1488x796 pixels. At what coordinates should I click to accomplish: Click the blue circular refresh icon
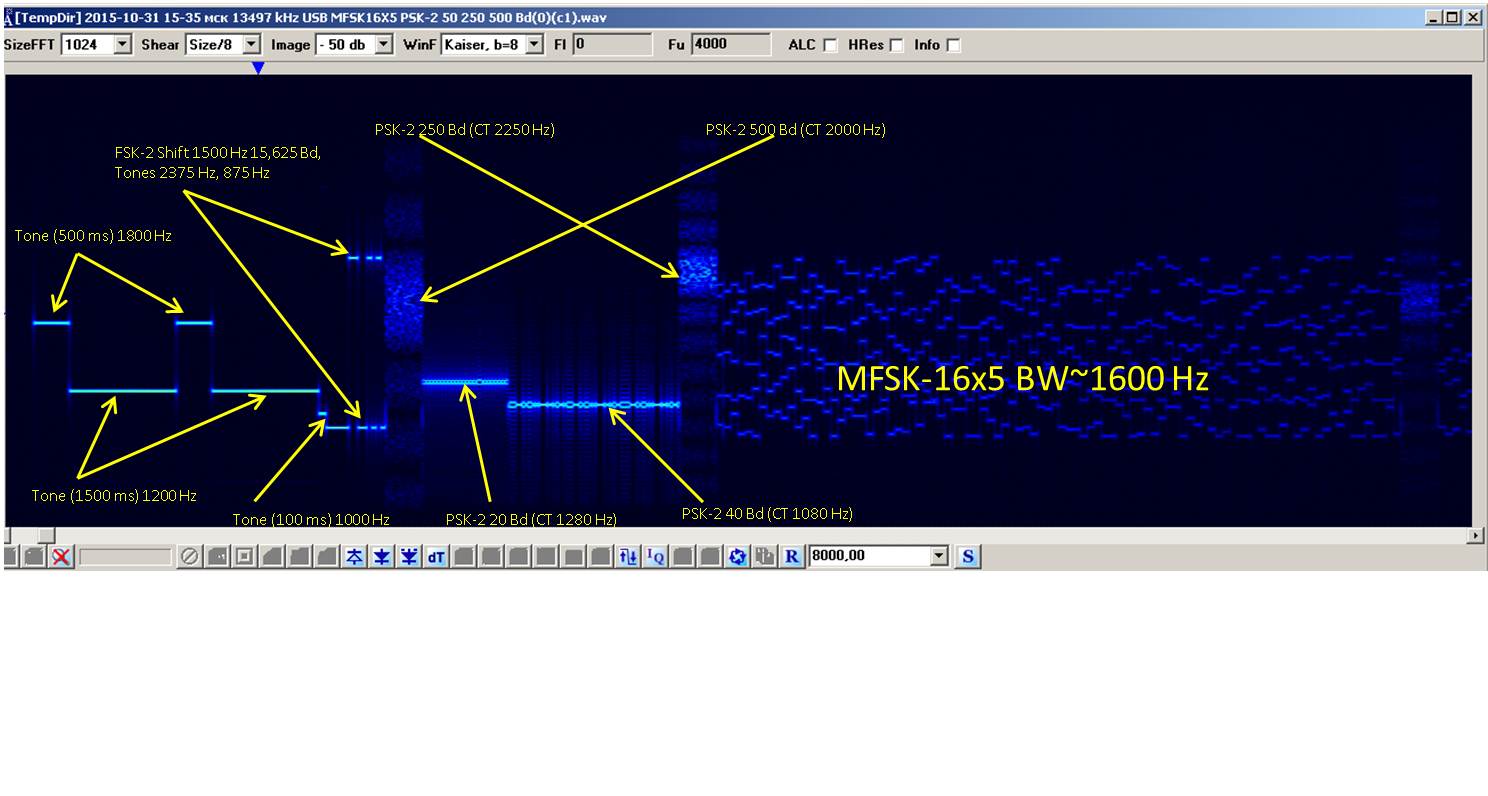coord(737,557)
